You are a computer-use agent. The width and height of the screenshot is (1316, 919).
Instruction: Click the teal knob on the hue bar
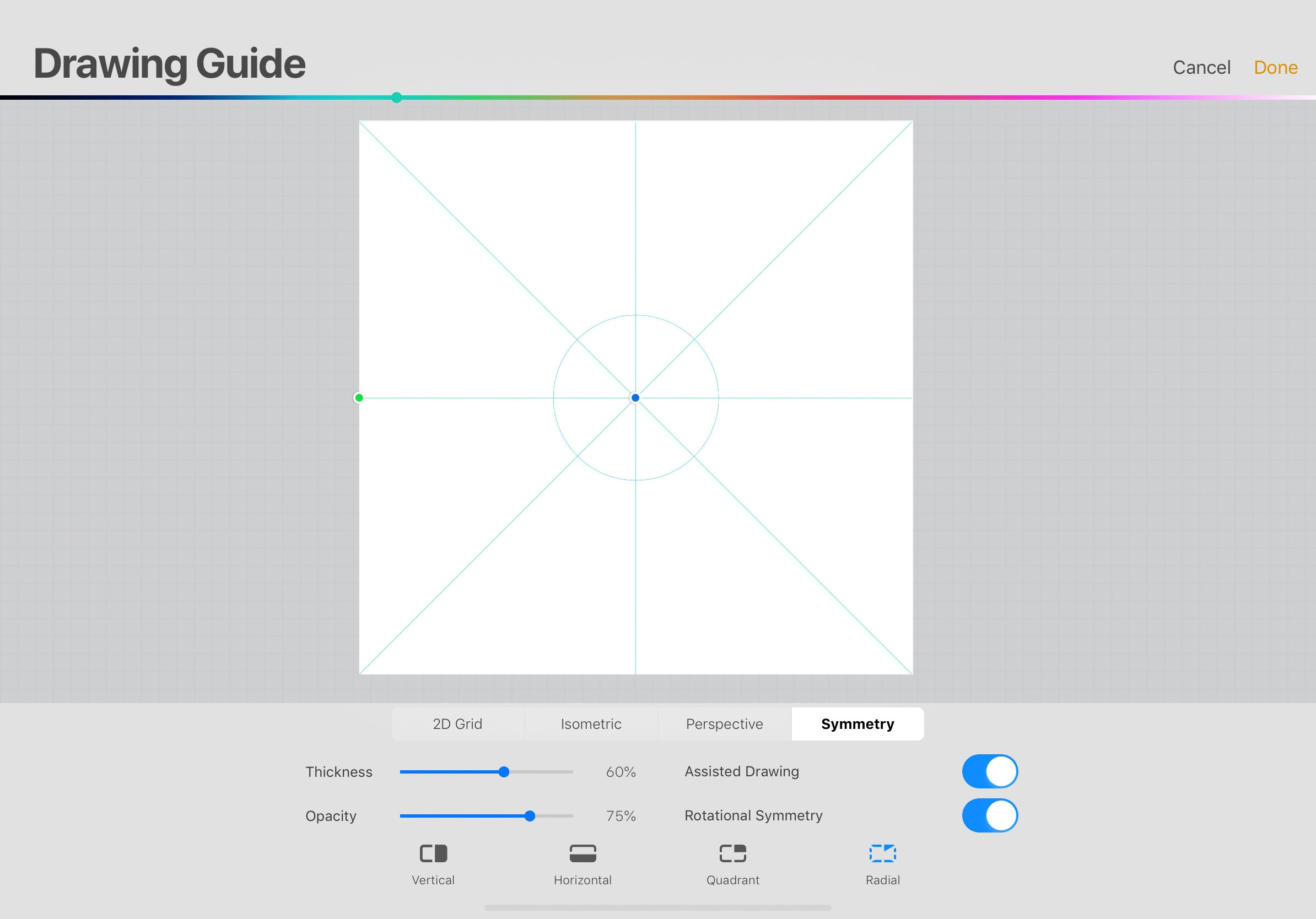click(x=397, y=98)
